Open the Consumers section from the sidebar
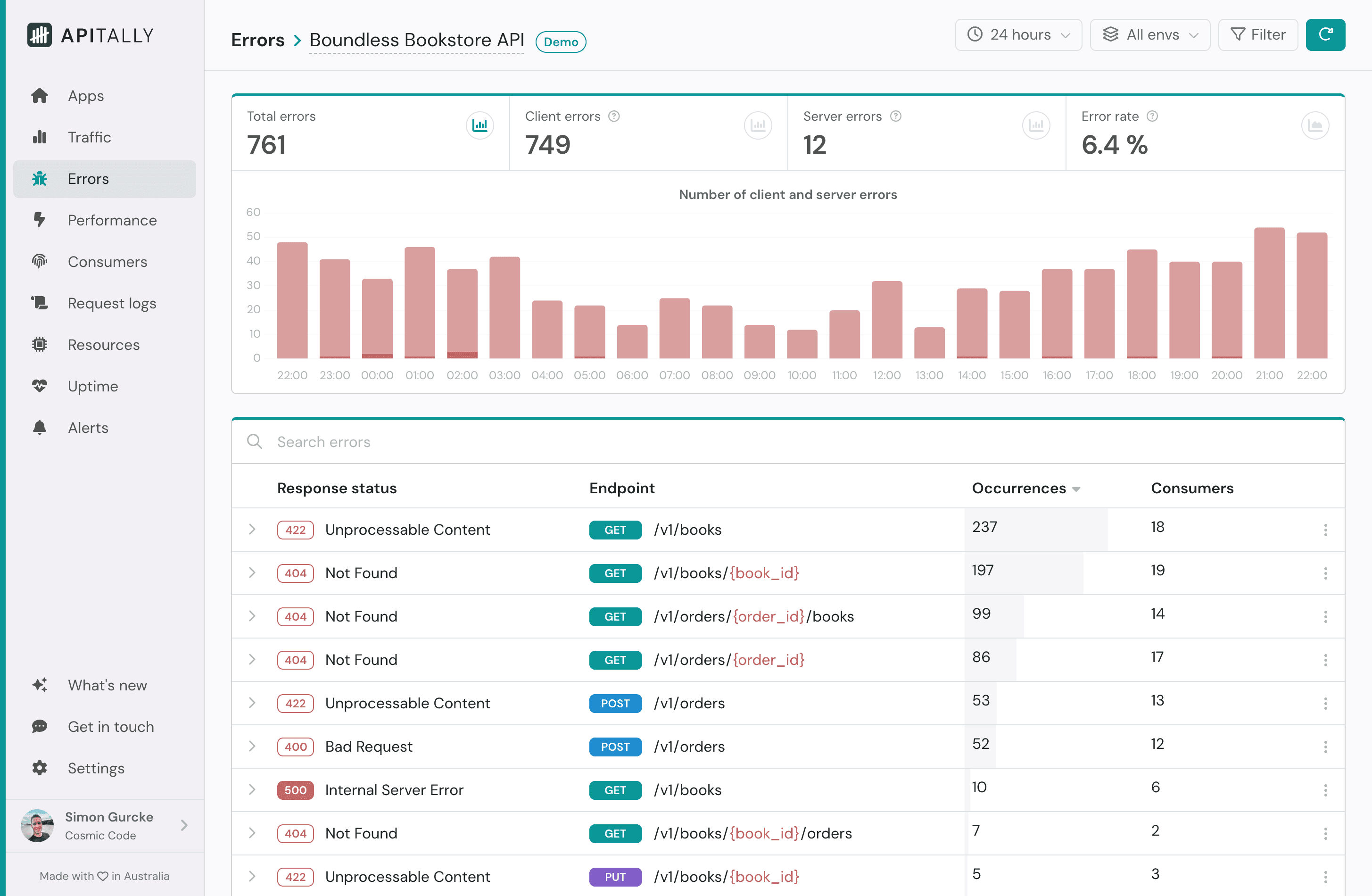This screenshot has height=896, width=1372. coord(107,261)
